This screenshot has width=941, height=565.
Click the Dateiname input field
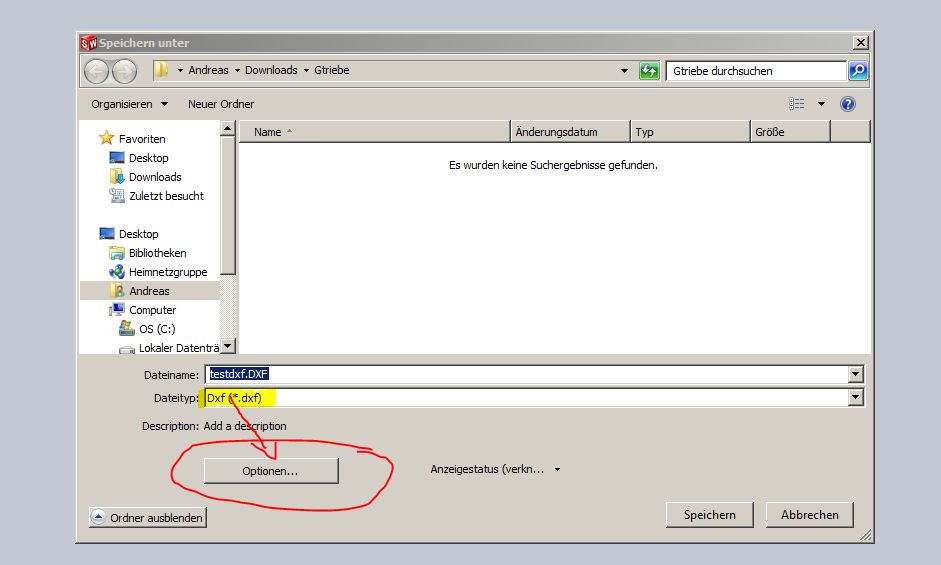527,374
